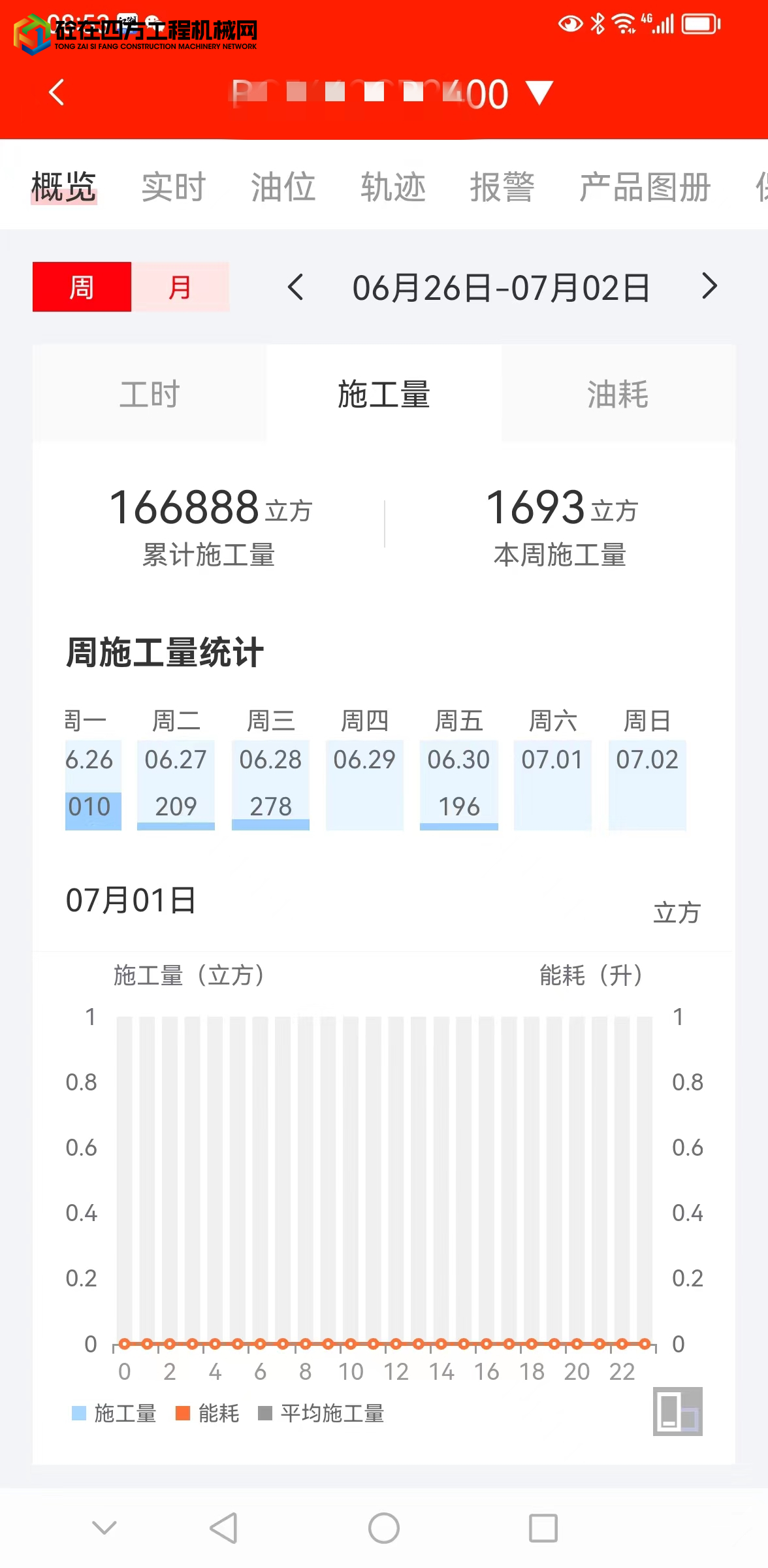Open the device selector dropdown triangle
Image resolution: width=768 pixels, height=1568 pixels.
pyautogui.click(x=540, y=93)
